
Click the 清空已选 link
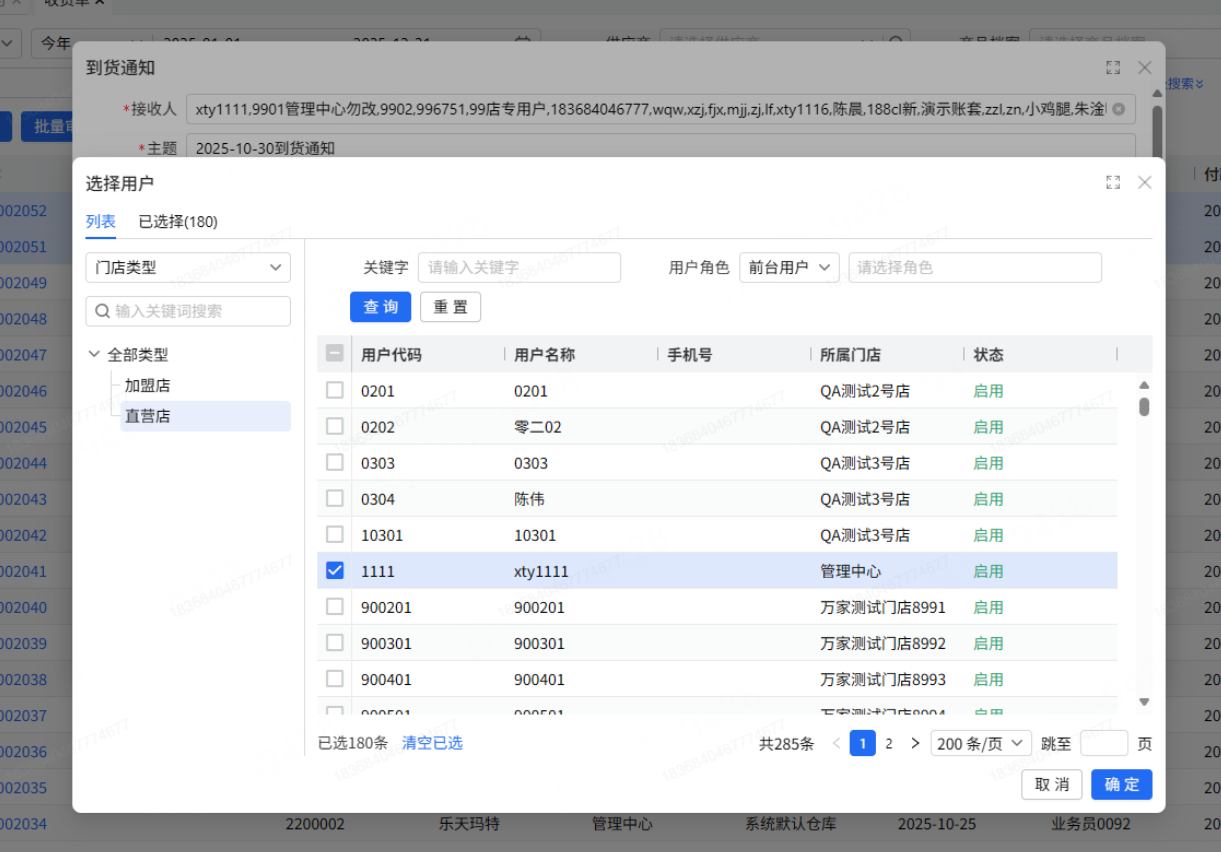[x=432, y=743]
